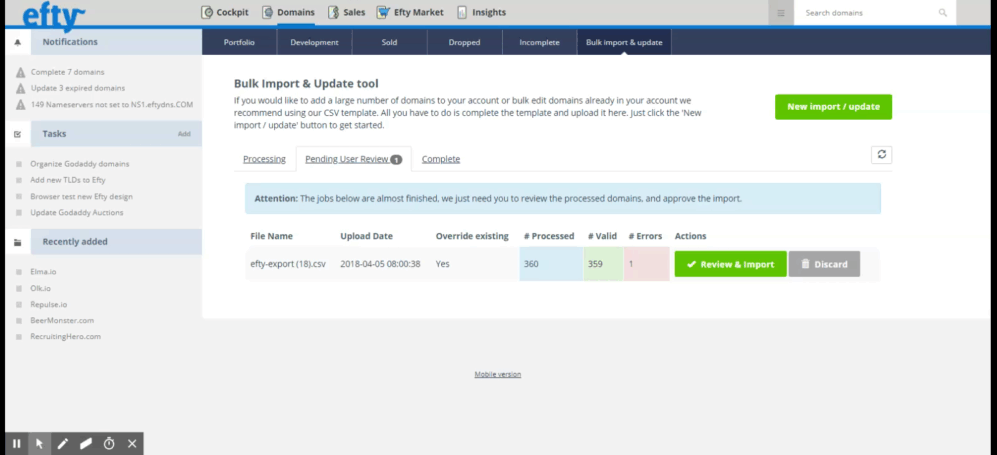Select the Update Godaddy Auctions task
This screenshot has height=455, width=997.
pos(77,212)
